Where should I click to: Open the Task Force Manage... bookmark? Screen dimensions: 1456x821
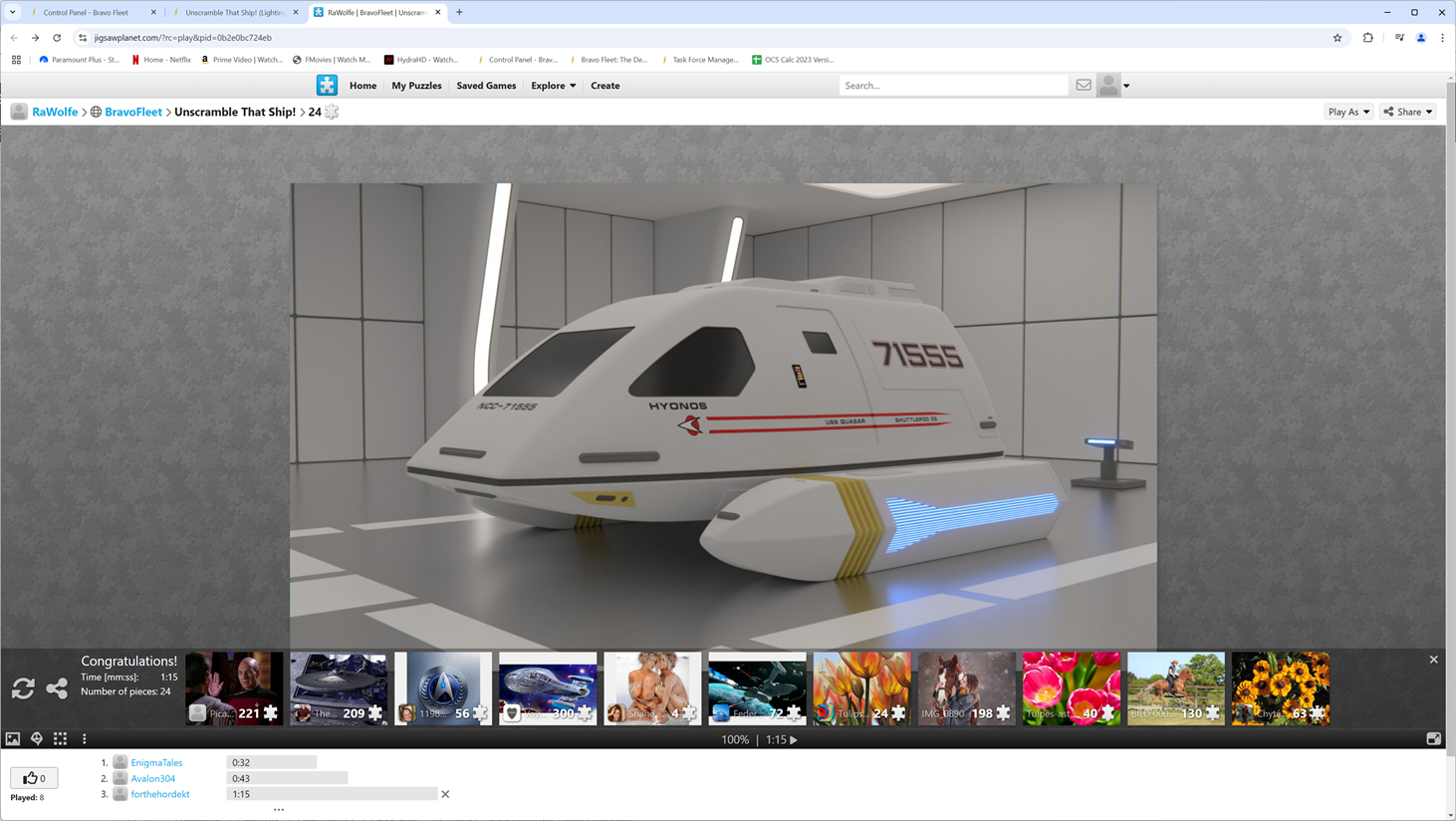click(x=699, y=60)
